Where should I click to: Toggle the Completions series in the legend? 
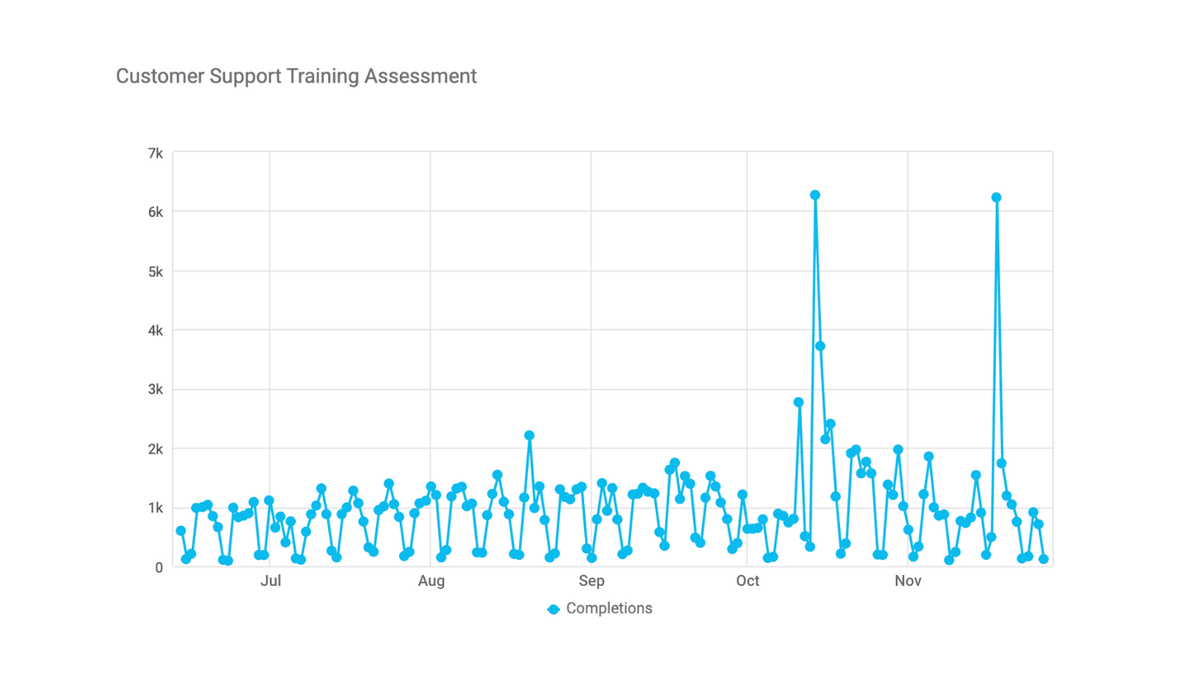click(x=600, y=608)
